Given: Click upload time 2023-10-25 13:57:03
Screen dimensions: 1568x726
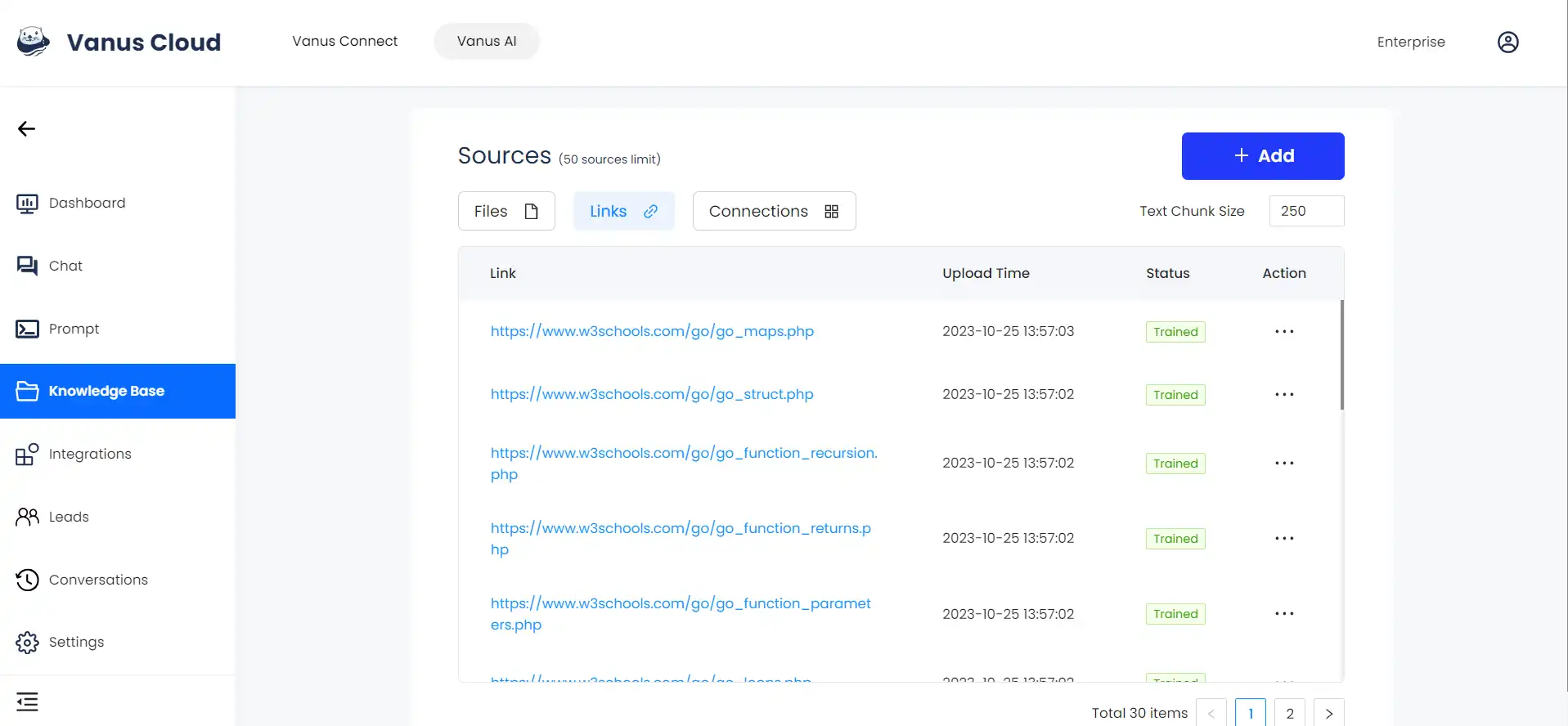Looking at the screenshot, I should coord(1008,331).
